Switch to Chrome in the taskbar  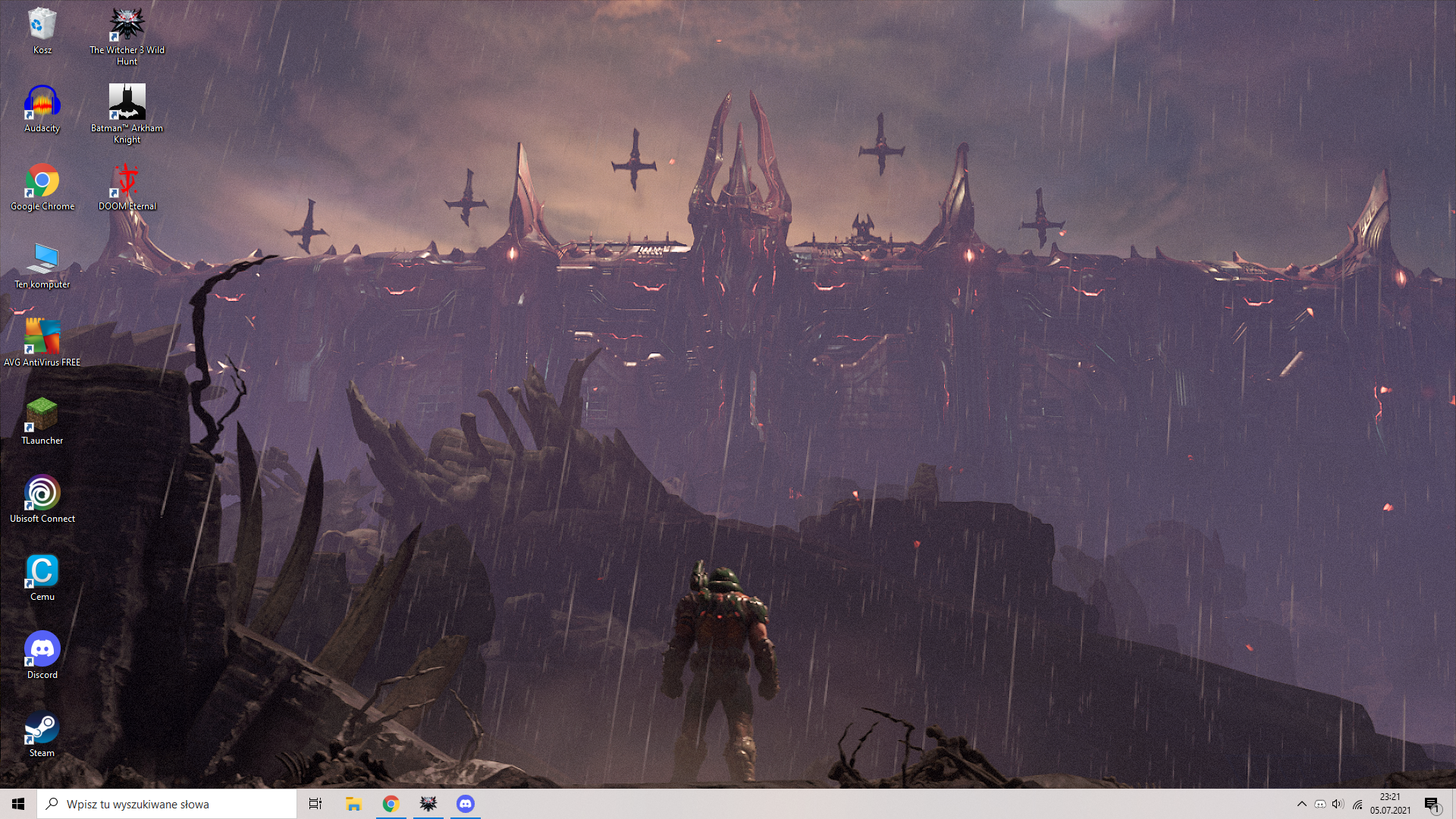[x=391, y=804]
